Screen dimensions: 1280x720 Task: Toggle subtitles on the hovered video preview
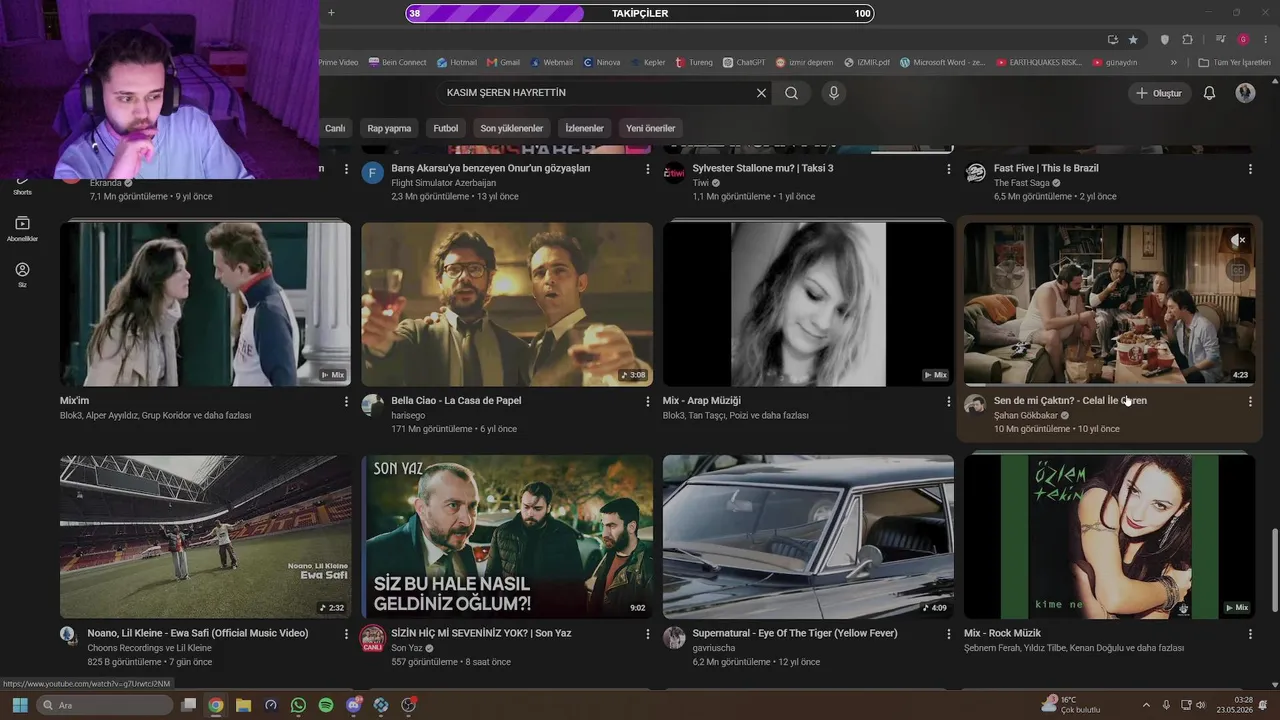point(1238,270)
